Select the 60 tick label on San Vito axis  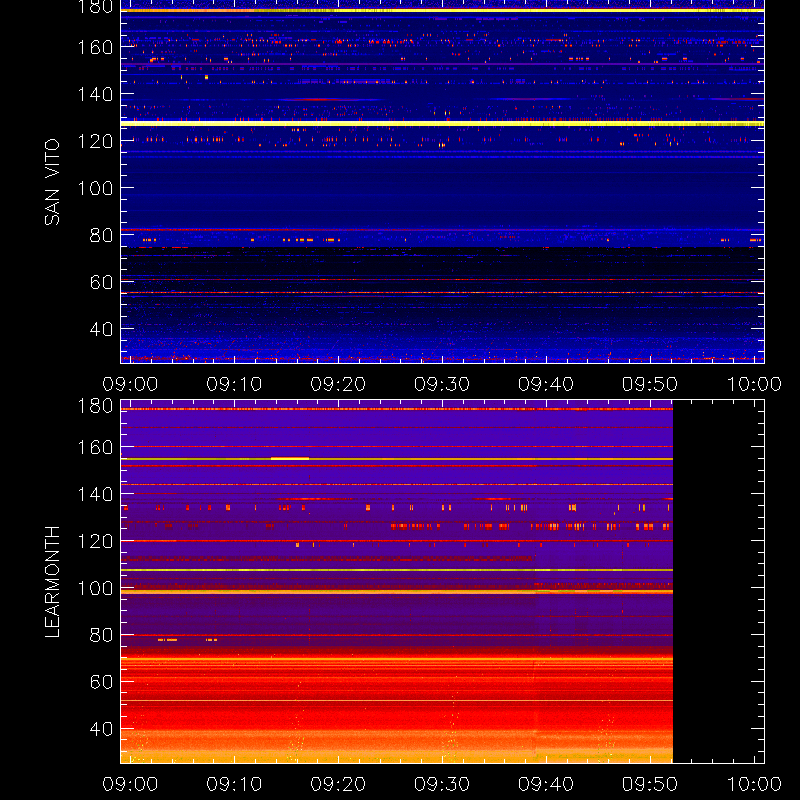(x=101, y=282)
